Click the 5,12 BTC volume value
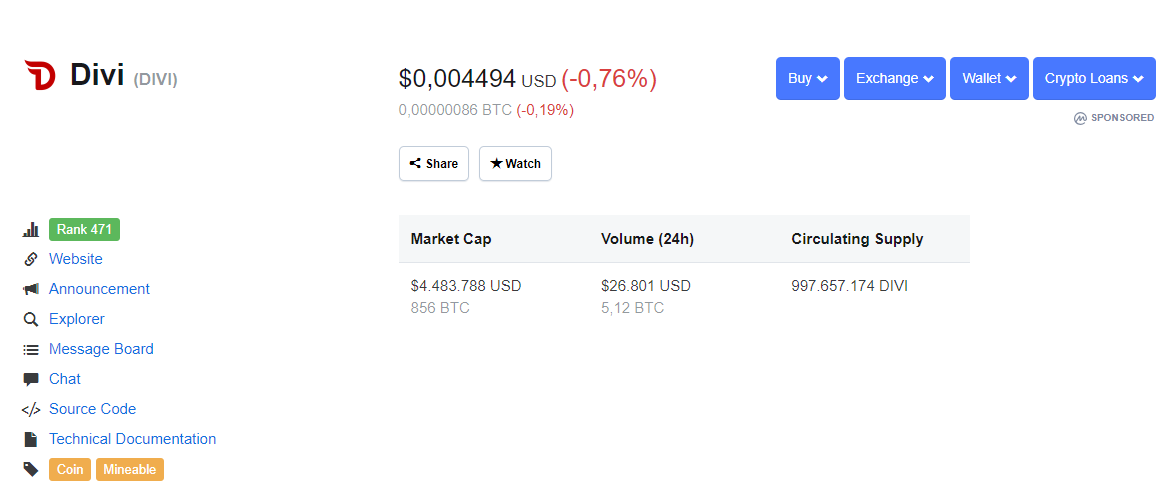The height and width of the screenshot is (496, 1166). 632,308
